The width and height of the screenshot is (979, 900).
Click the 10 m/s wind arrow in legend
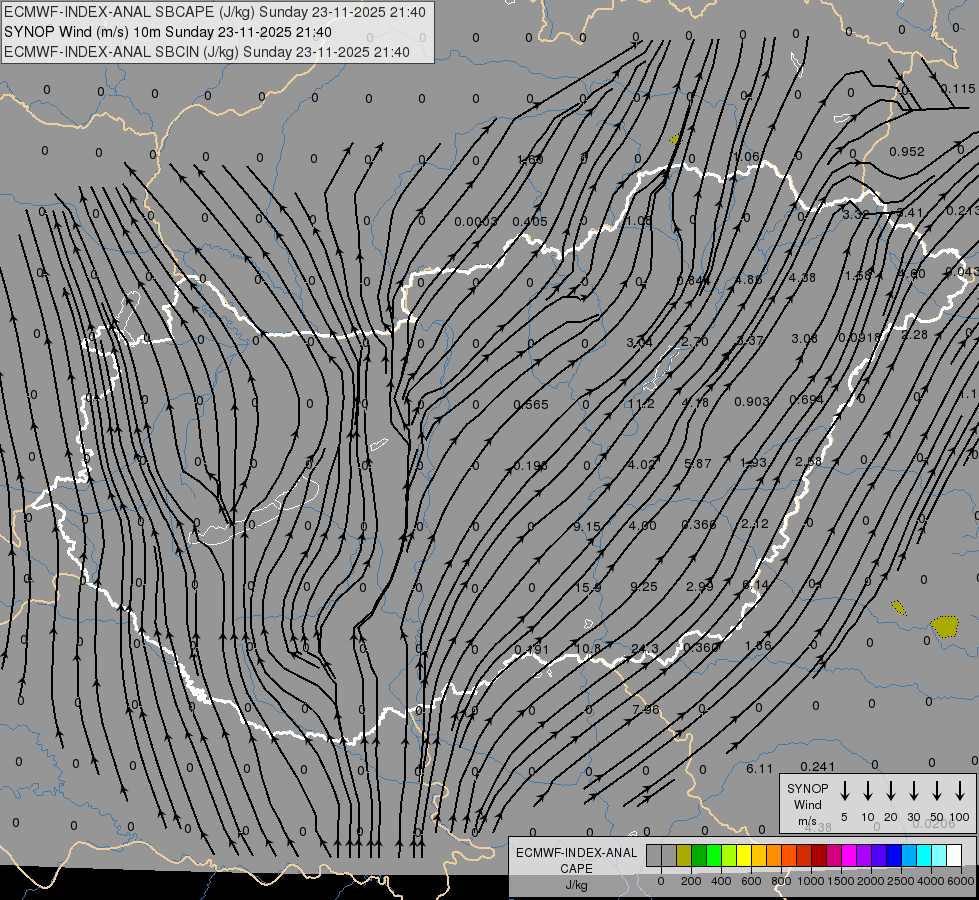[x=867, y=791]
